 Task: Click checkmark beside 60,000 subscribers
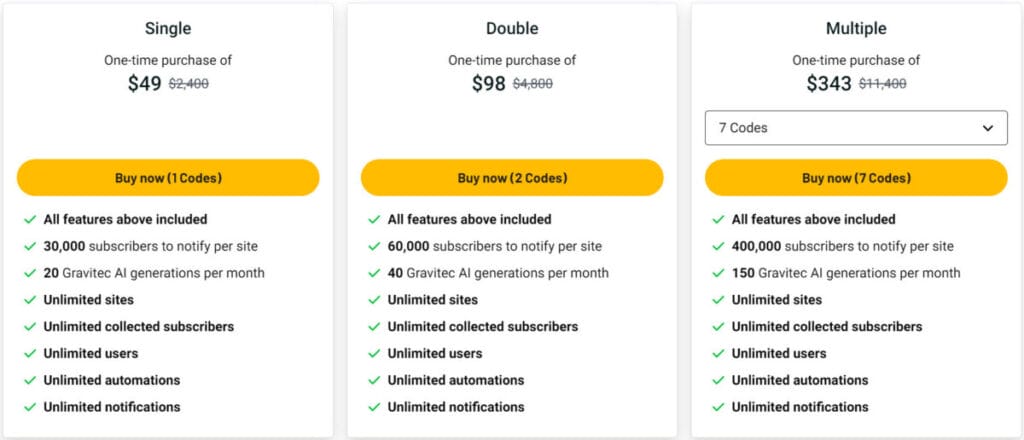(374, 247)
